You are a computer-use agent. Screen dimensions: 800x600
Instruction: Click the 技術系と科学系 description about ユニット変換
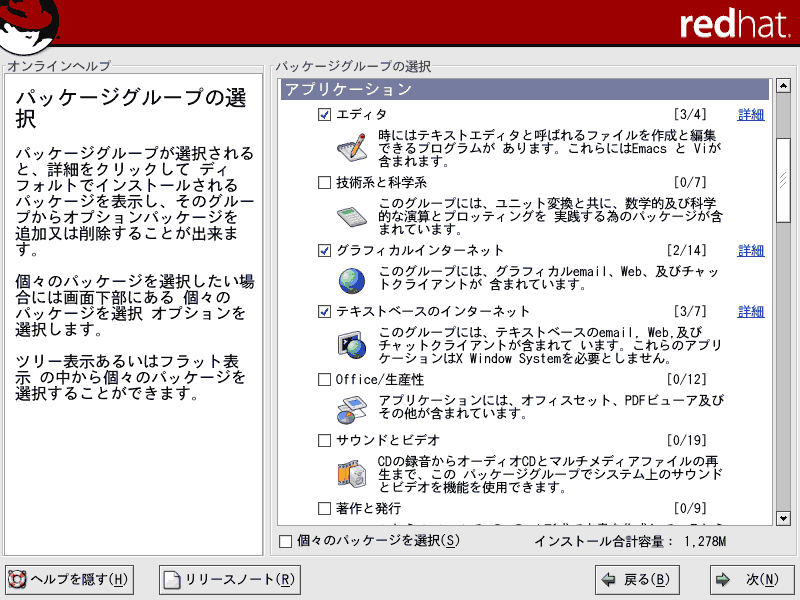[x=551, y=216]
